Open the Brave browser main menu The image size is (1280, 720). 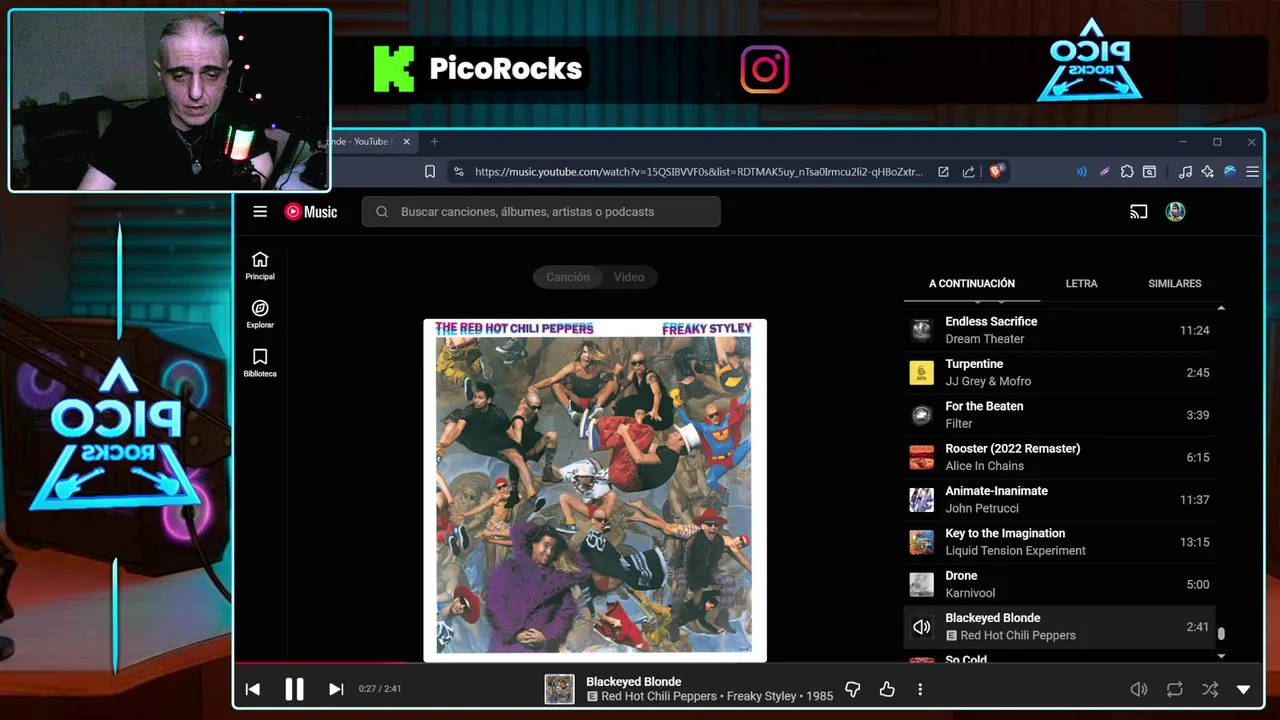point(1252,172)
